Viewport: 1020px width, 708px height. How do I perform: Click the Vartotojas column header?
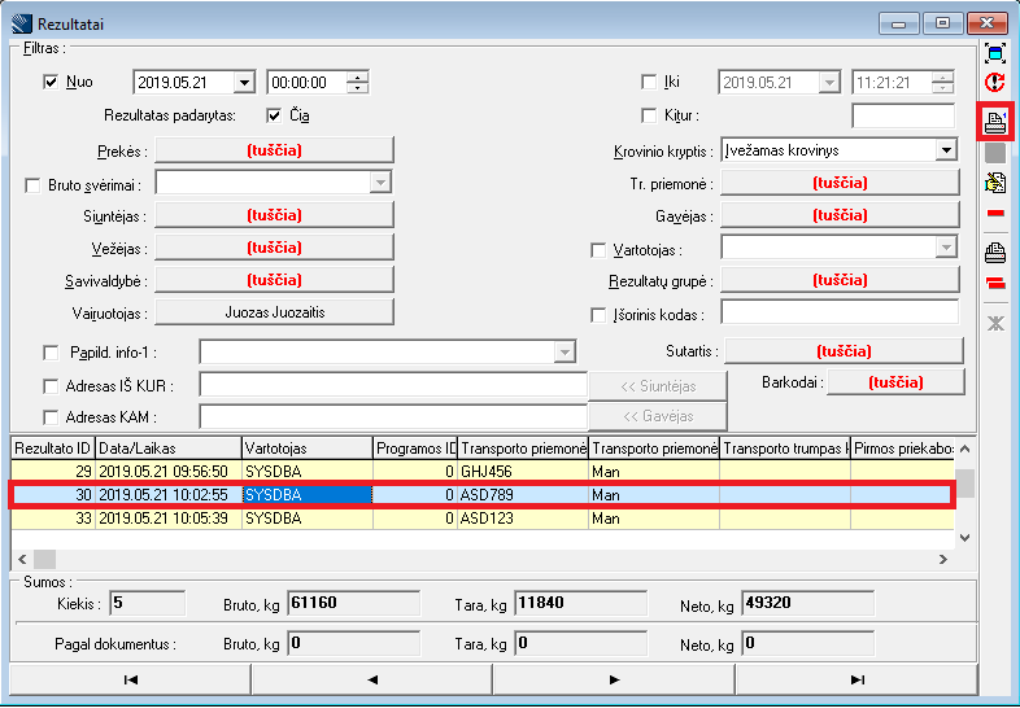click(x=307, y=448)
